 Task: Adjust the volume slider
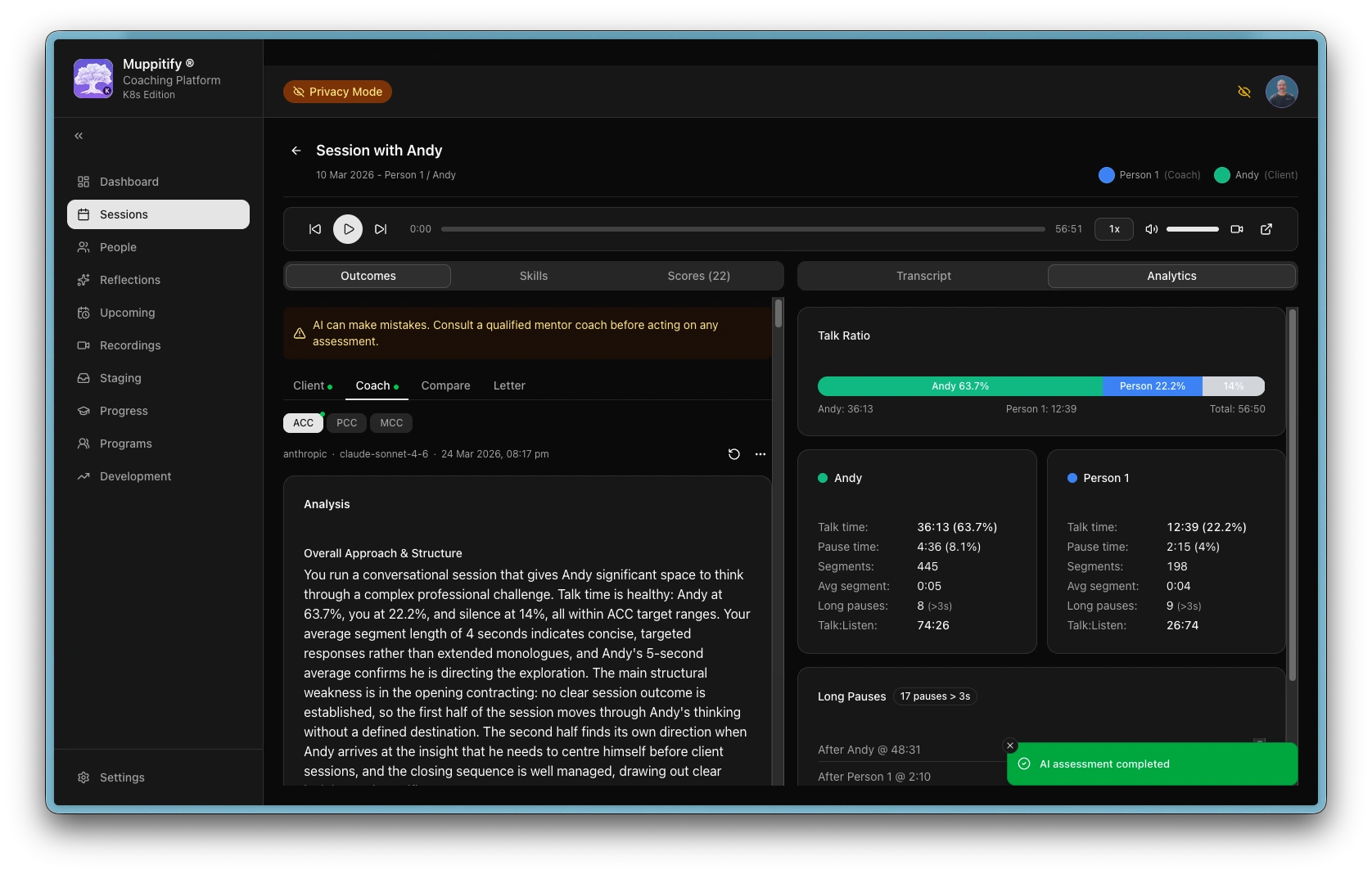tap(1192, 229)
